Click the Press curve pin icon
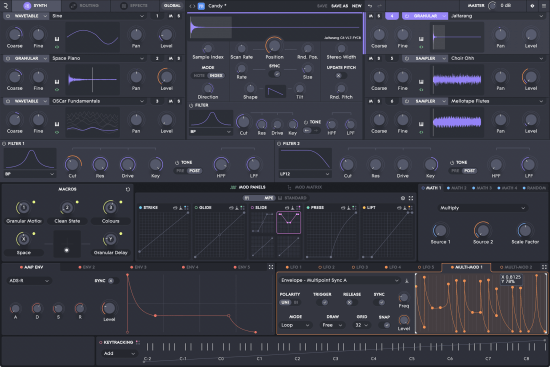 coord(349,208)
